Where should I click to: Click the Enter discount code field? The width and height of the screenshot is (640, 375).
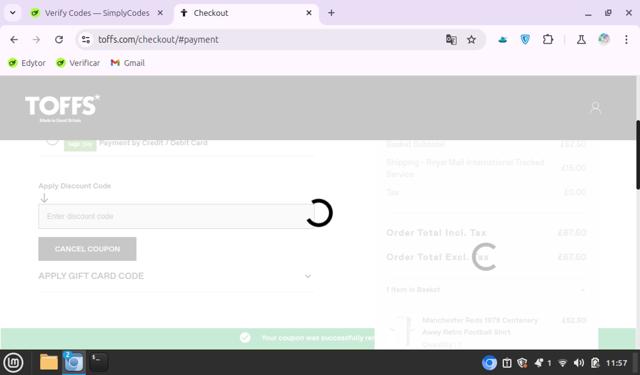176,216
